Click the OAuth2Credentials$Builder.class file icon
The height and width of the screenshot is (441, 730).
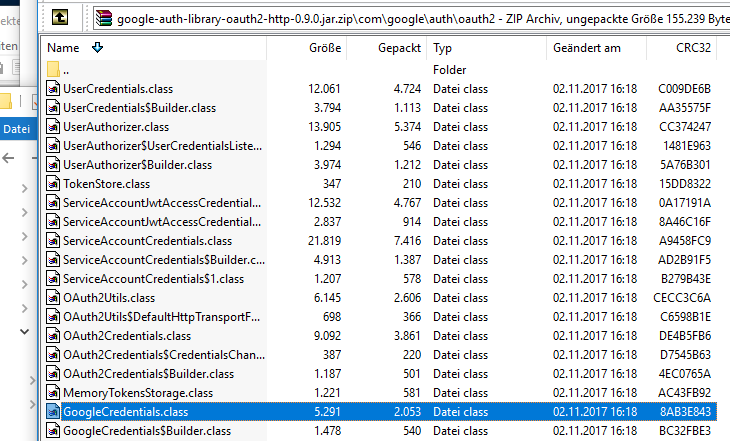pos(53,373)
